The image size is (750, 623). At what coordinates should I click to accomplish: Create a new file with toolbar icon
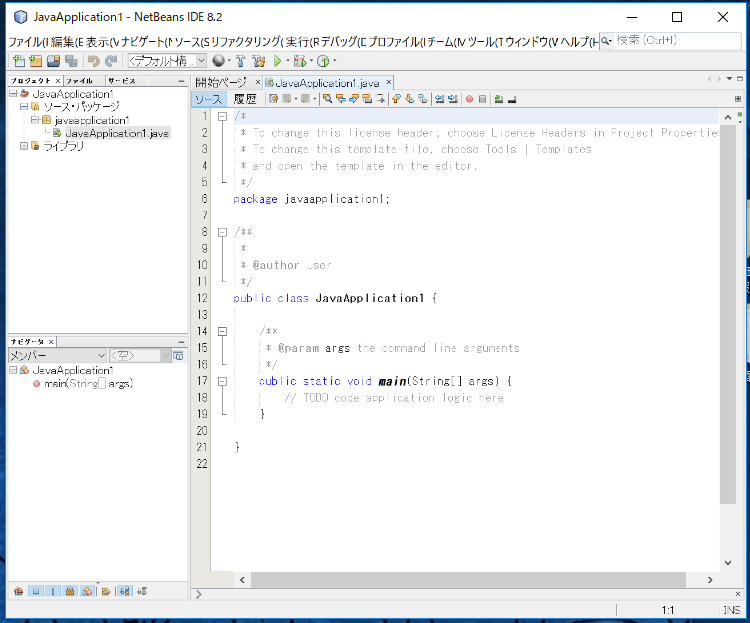pos(19,61)
